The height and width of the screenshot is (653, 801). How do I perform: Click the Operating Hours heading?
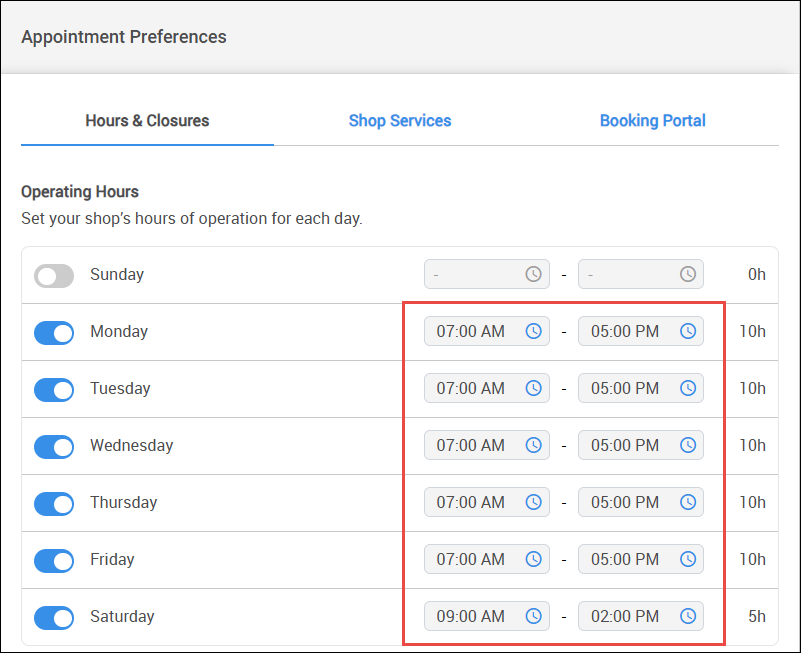click(x=80, y=192)
